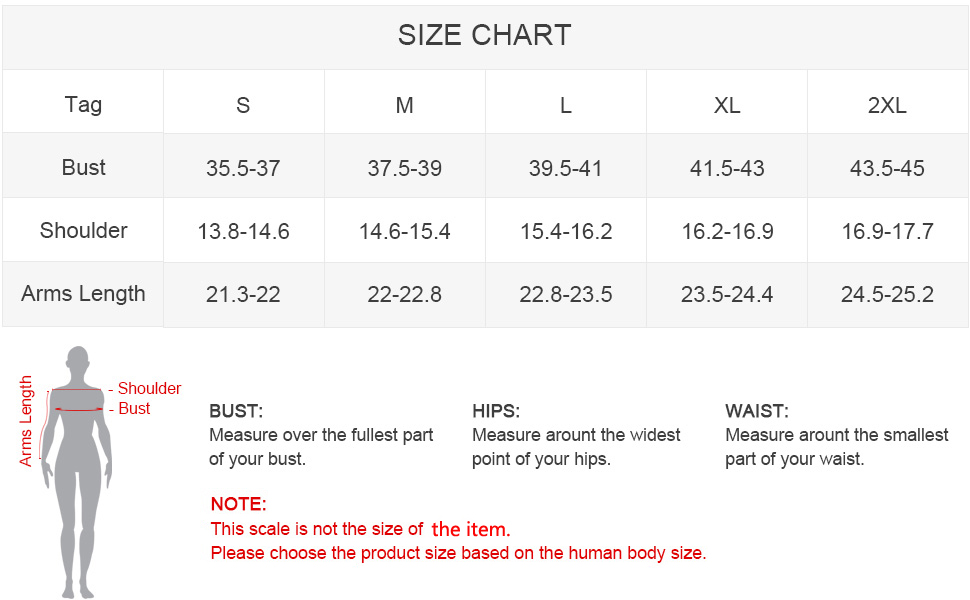This screenshot has height=600, width=970.
Task: Select the SIZE CHART title
Action: tap(484, 35)
